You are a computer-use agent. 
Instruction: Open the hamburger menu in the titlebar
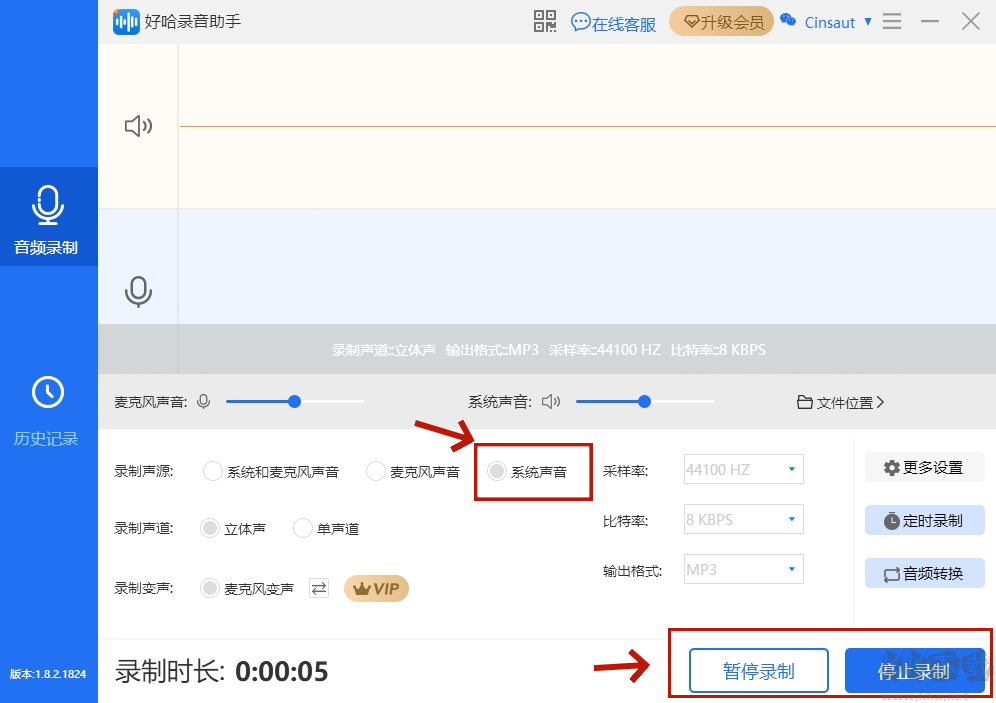pyautogui.click(x=891, y=21)
